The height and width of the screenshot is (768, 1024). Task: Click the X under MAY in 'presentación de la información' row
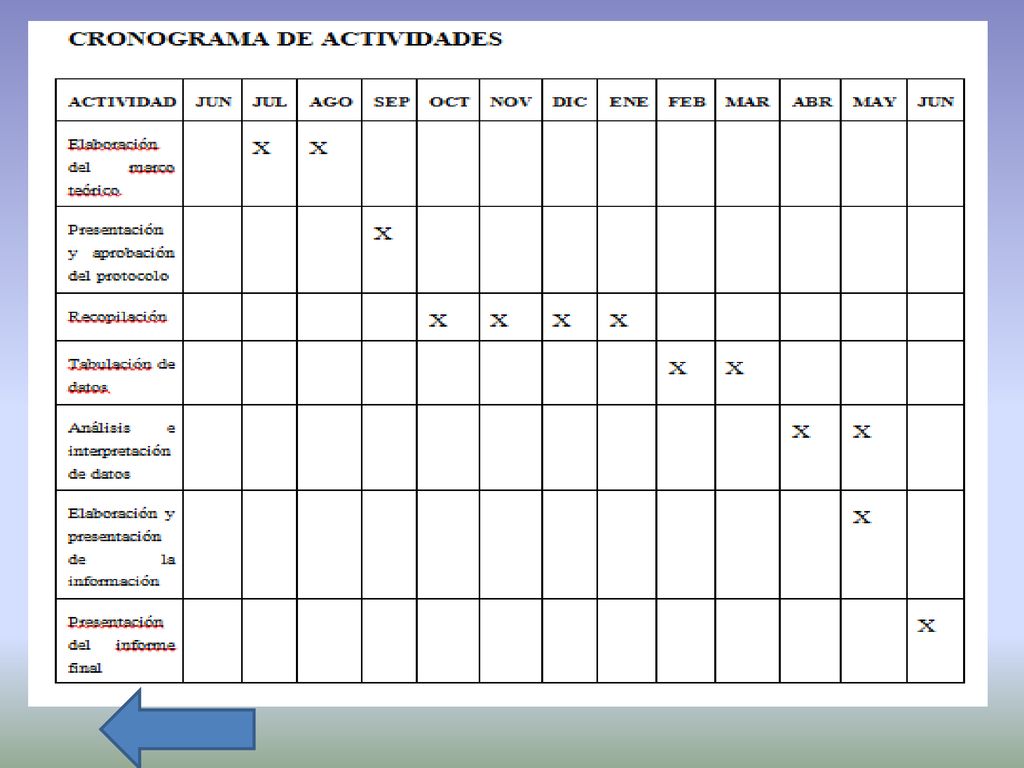point(862,518)
